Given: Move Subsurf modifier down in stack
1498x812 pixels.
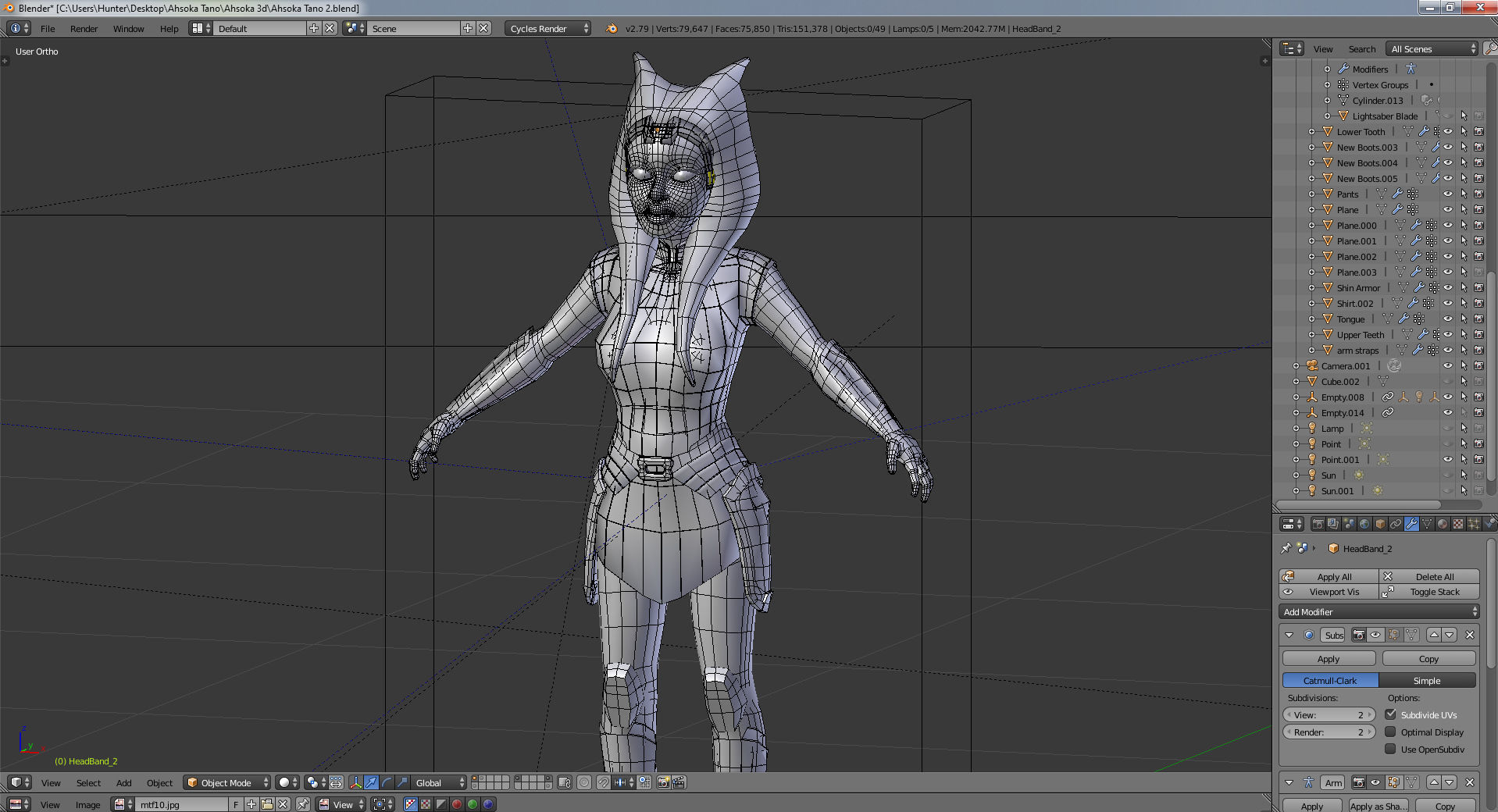Looking at the screenshot, I should point(1450,635).
